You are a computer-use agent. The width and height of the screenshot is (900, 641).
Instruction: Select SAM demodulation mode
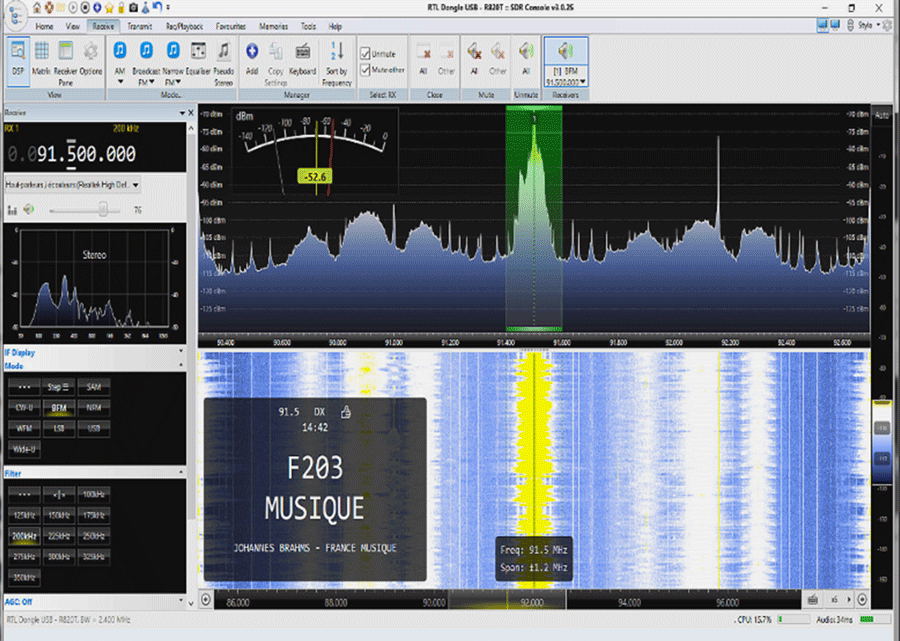pos(94,387)
